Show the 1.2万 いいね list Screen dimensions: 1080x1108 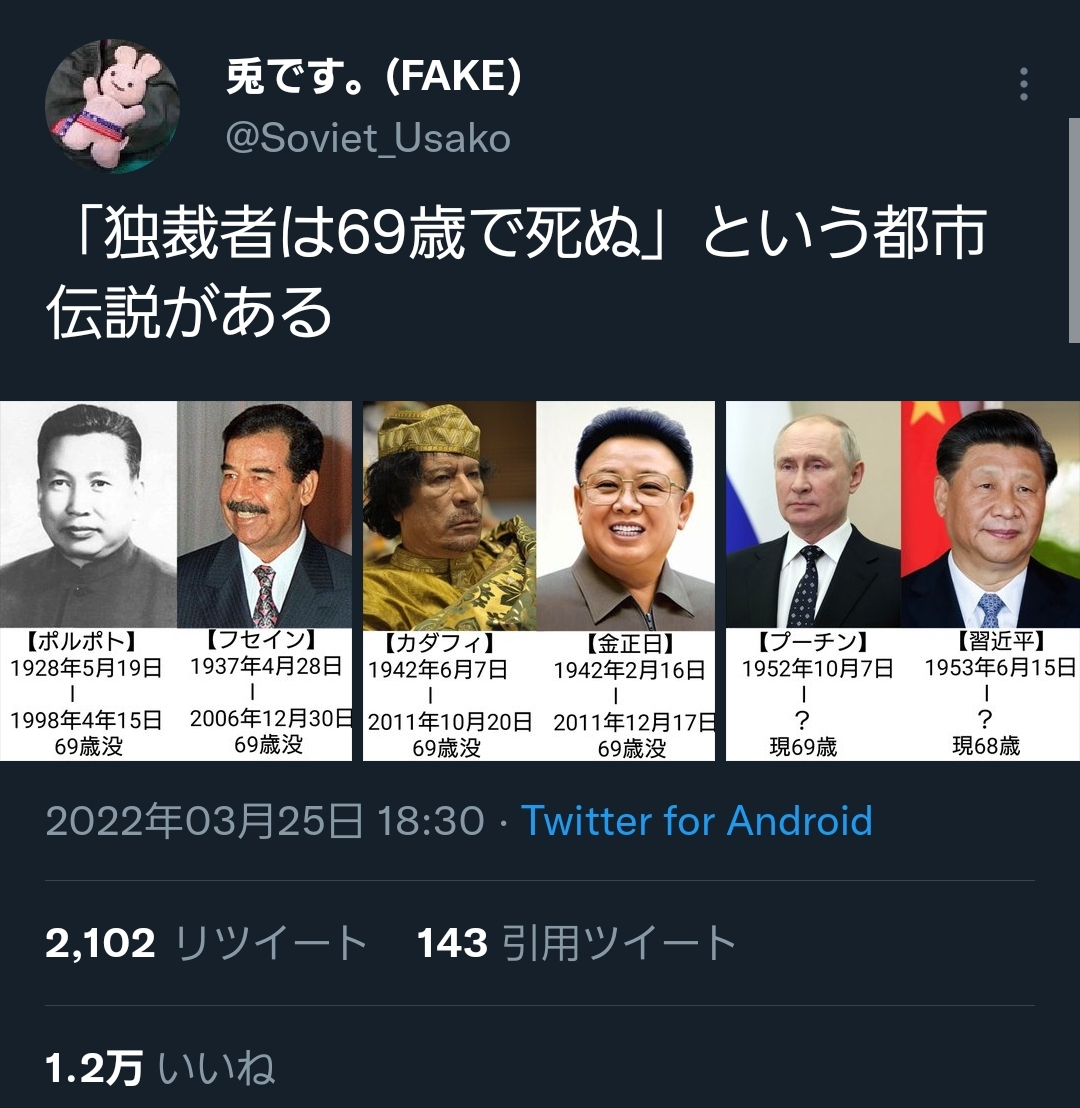[x=160, y=1068]
